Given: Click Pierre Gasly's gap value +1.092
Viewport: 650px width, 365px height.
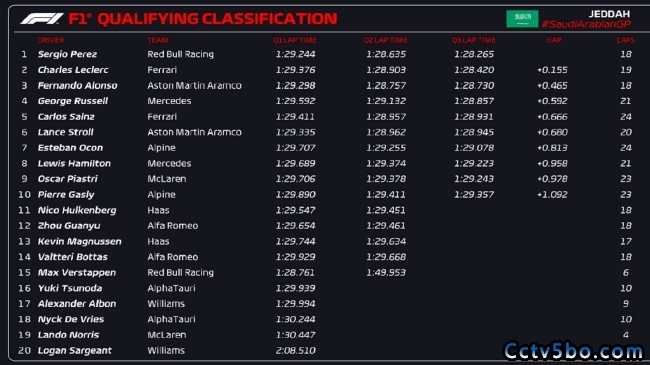Looking at the screenshot, I should pos(552,195).
